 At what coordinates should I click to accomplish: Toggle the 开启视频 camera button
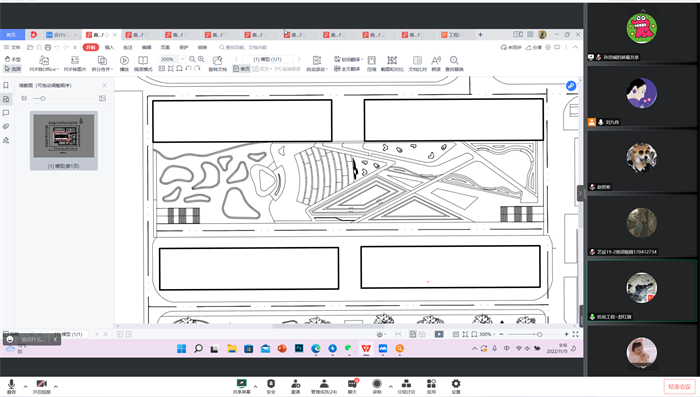click(42, 386)
